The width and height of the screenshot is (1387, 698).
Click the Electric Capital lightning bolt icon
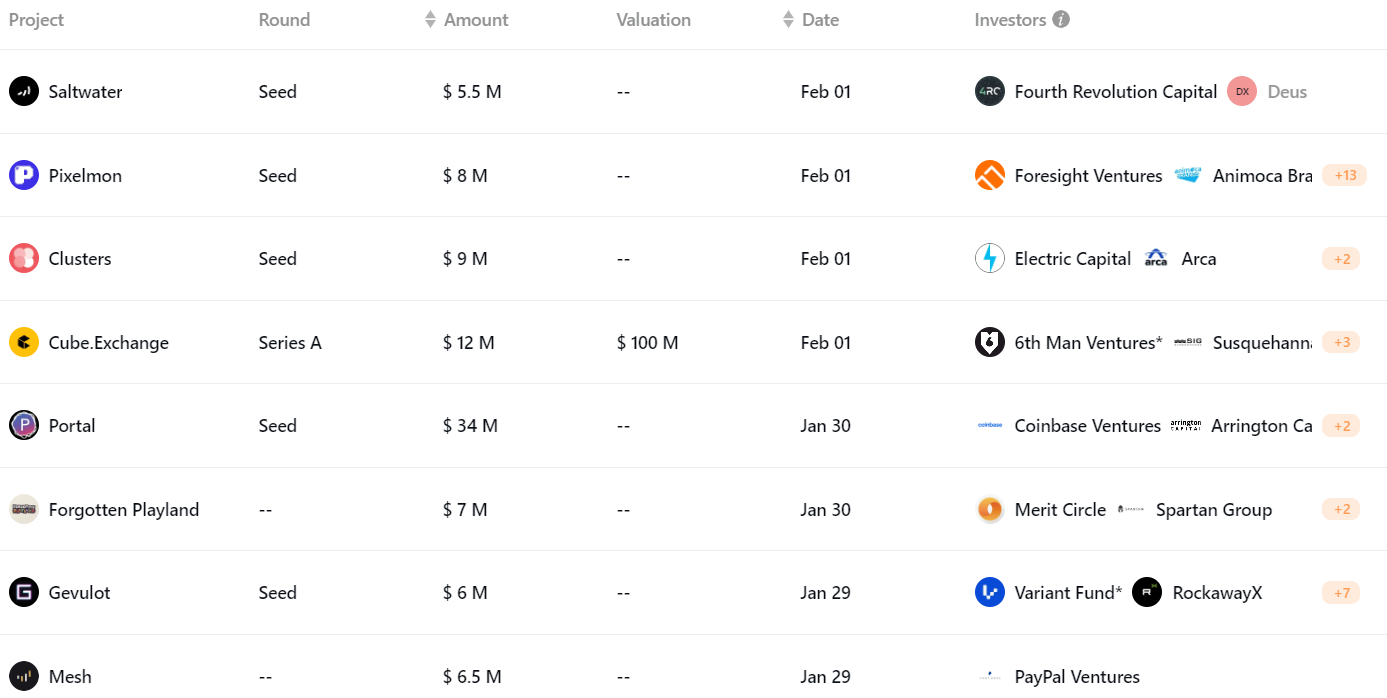989,258
